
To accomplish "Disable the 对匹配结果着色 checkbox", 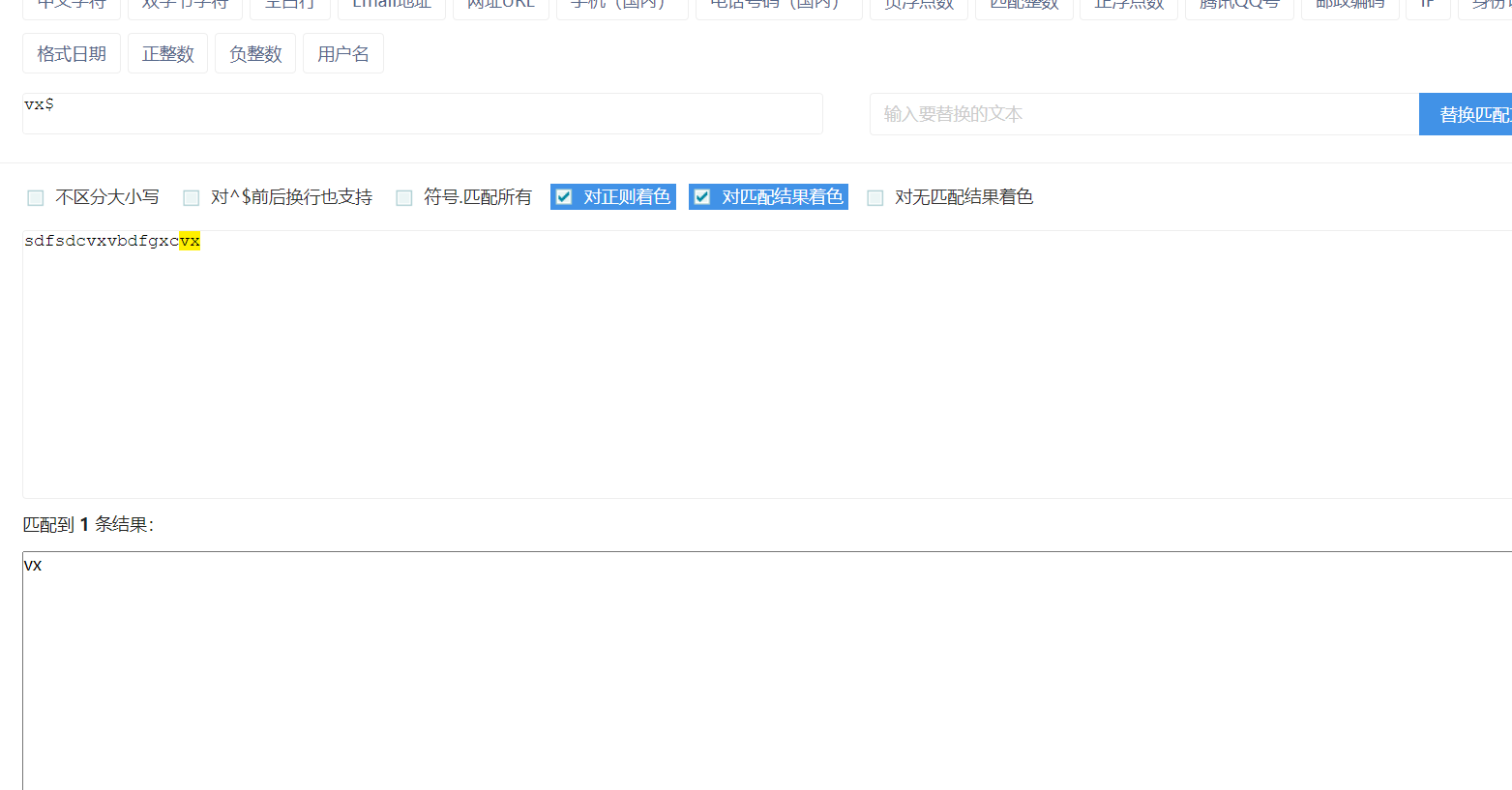I will click(x=702, y=197).
